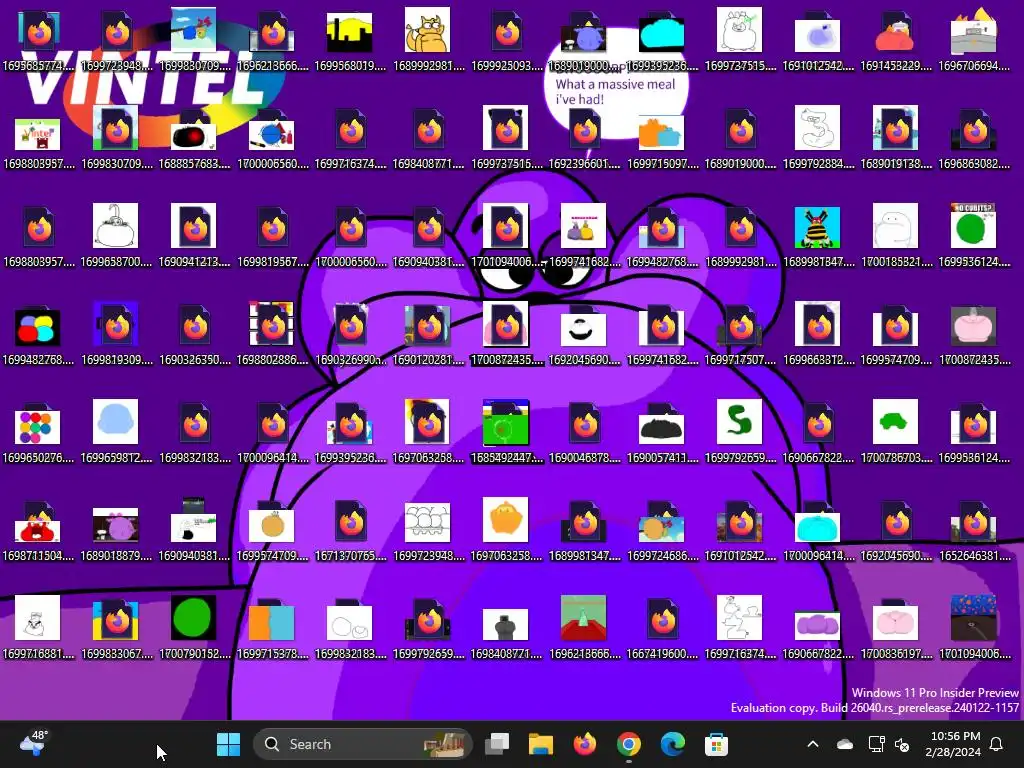Select desktop file 1689019138
Viewport: 1024px width, 768px height.
pos(896,137)
